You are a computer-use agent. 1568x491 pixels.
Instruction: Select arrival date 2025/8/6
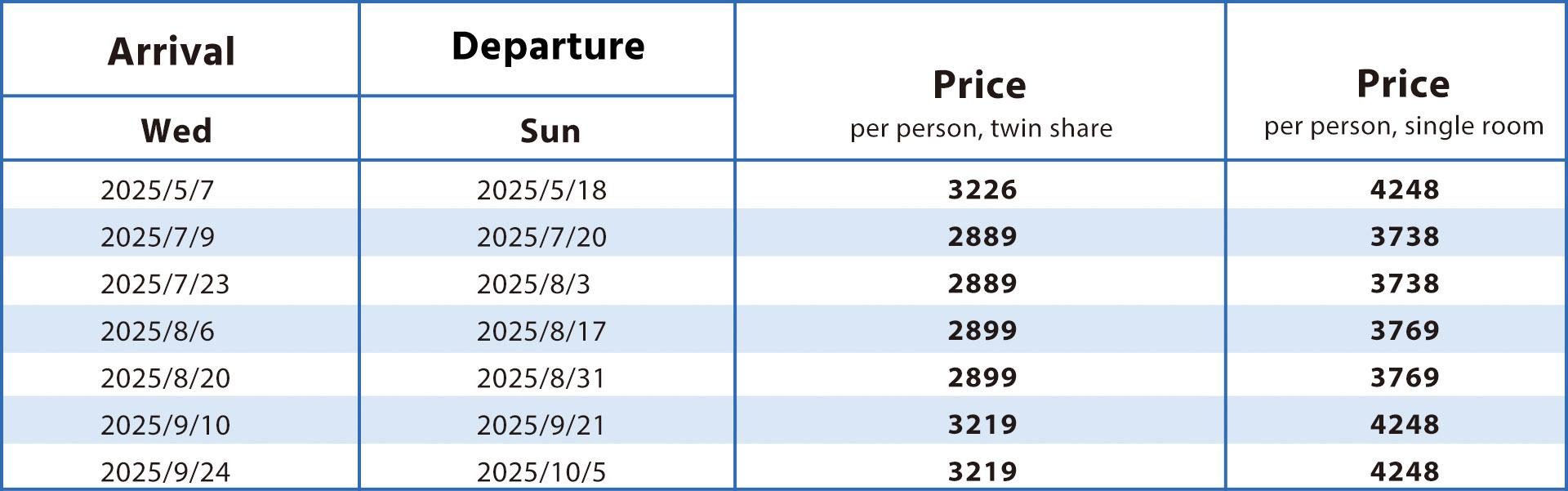158,331
